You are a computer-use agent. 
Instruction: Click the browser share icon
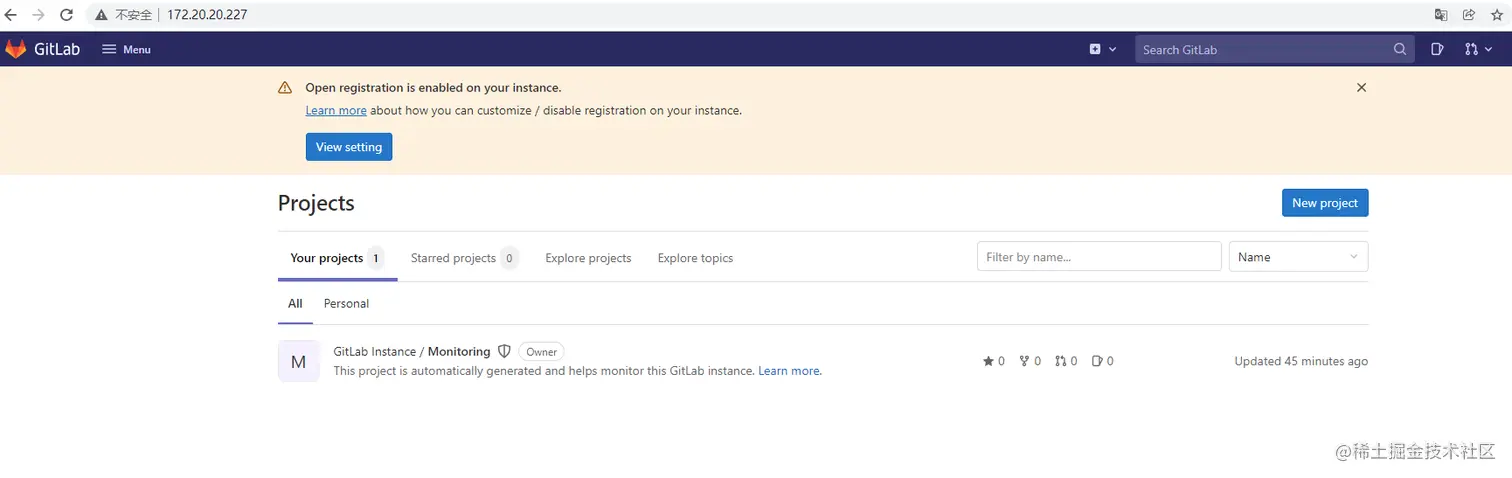[x=1469, y=15]
